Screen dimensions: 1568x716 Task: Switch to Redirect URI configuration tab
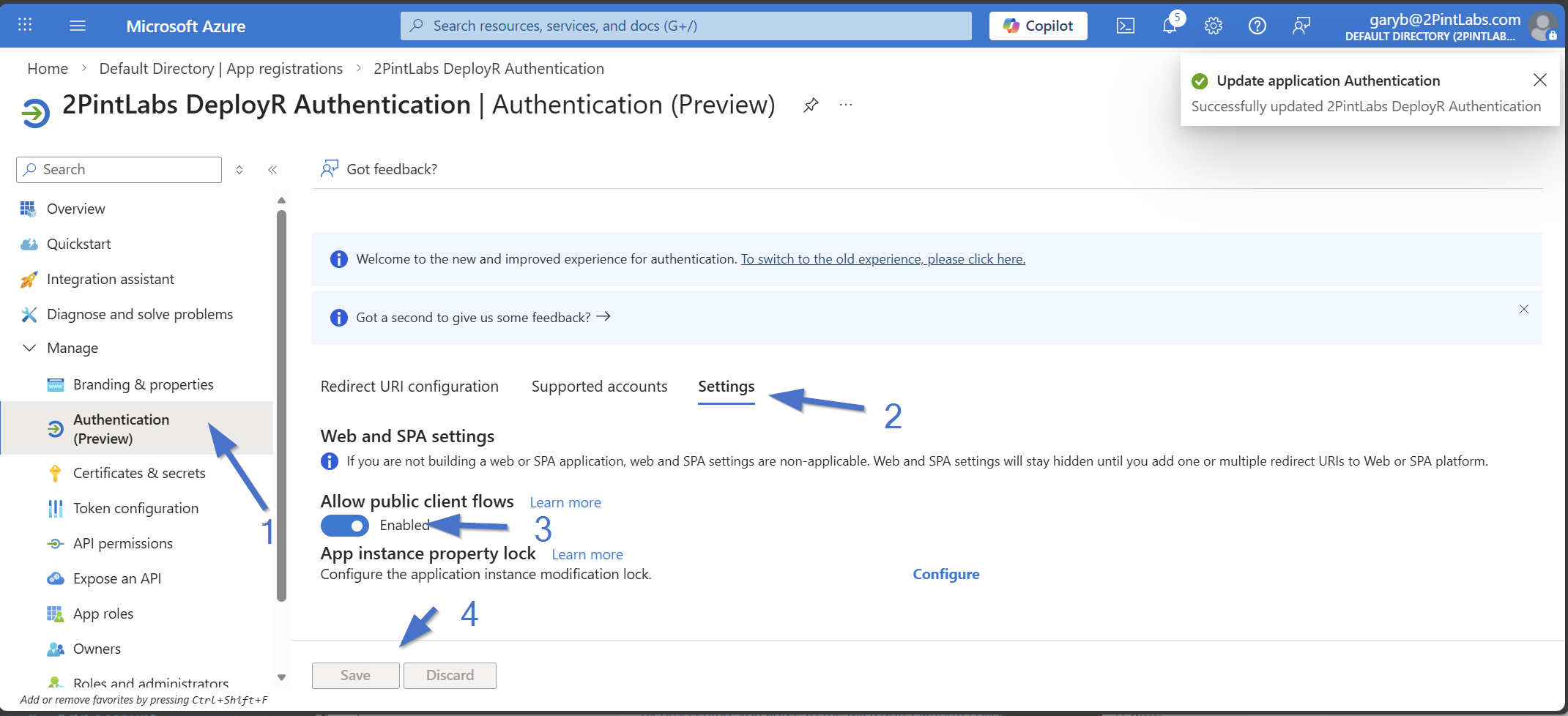point(409,387)
